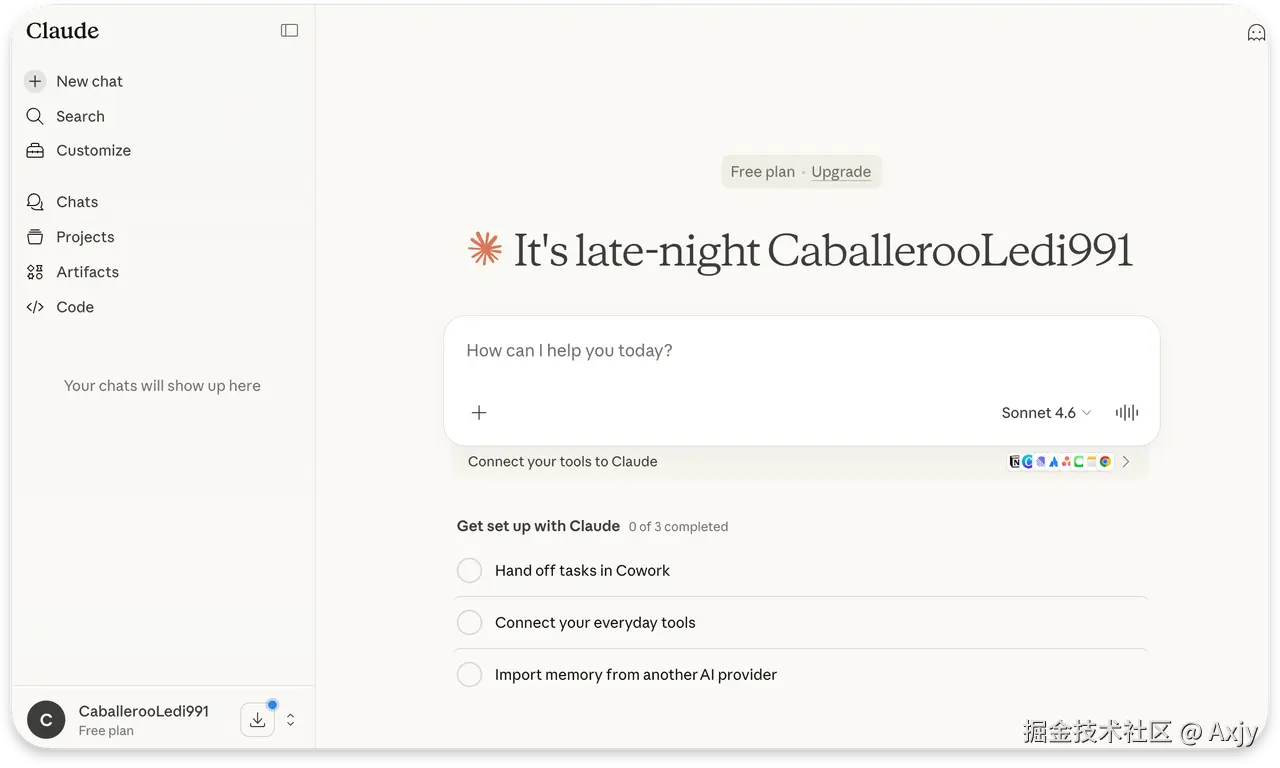Collapse the sidebar with the panel icon
The height and width of the screenshot is (768, 1280).
289,31
